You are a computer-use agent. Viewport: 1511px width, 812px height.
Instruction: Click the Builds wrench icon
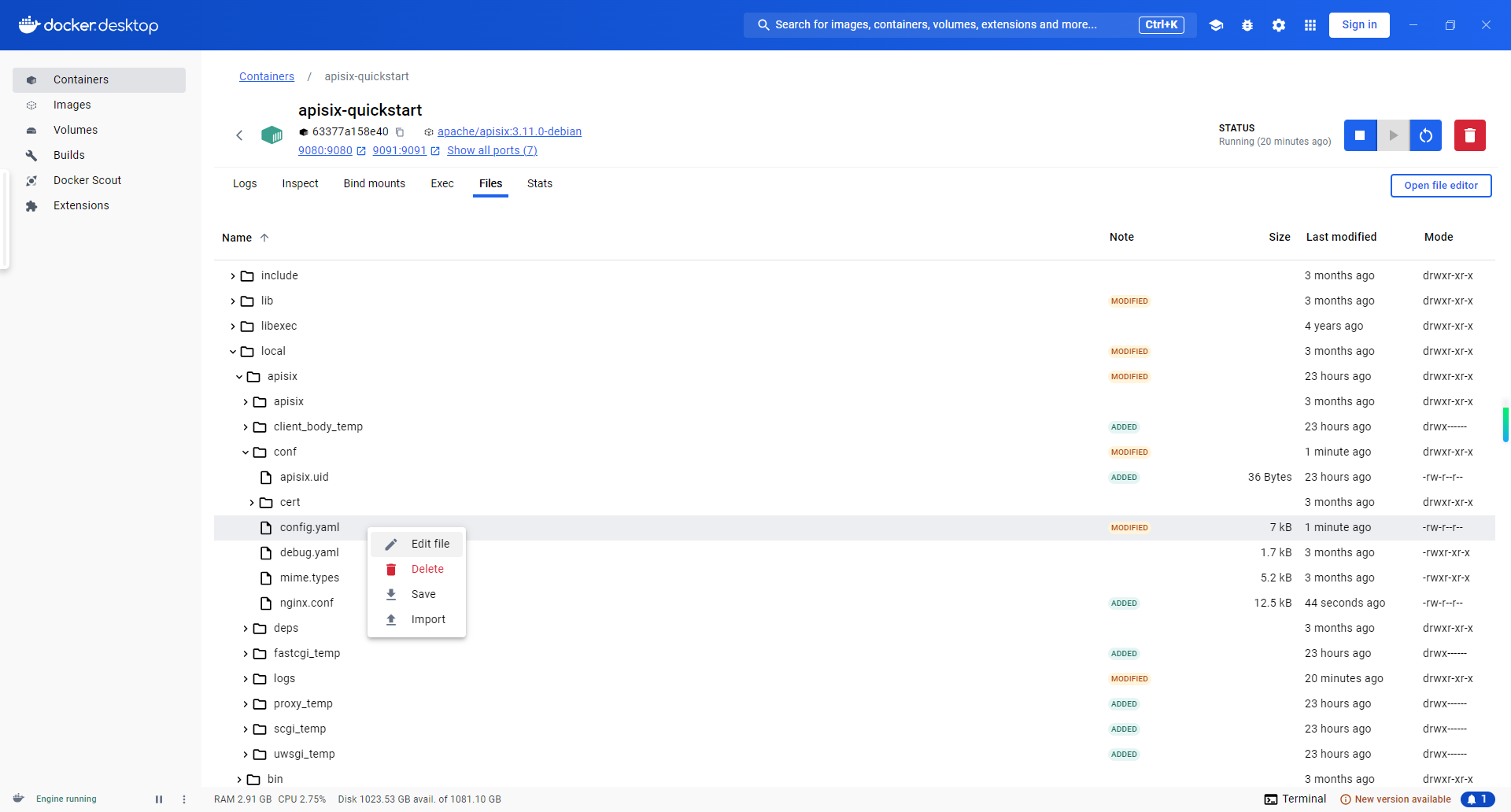coord(31,156)
